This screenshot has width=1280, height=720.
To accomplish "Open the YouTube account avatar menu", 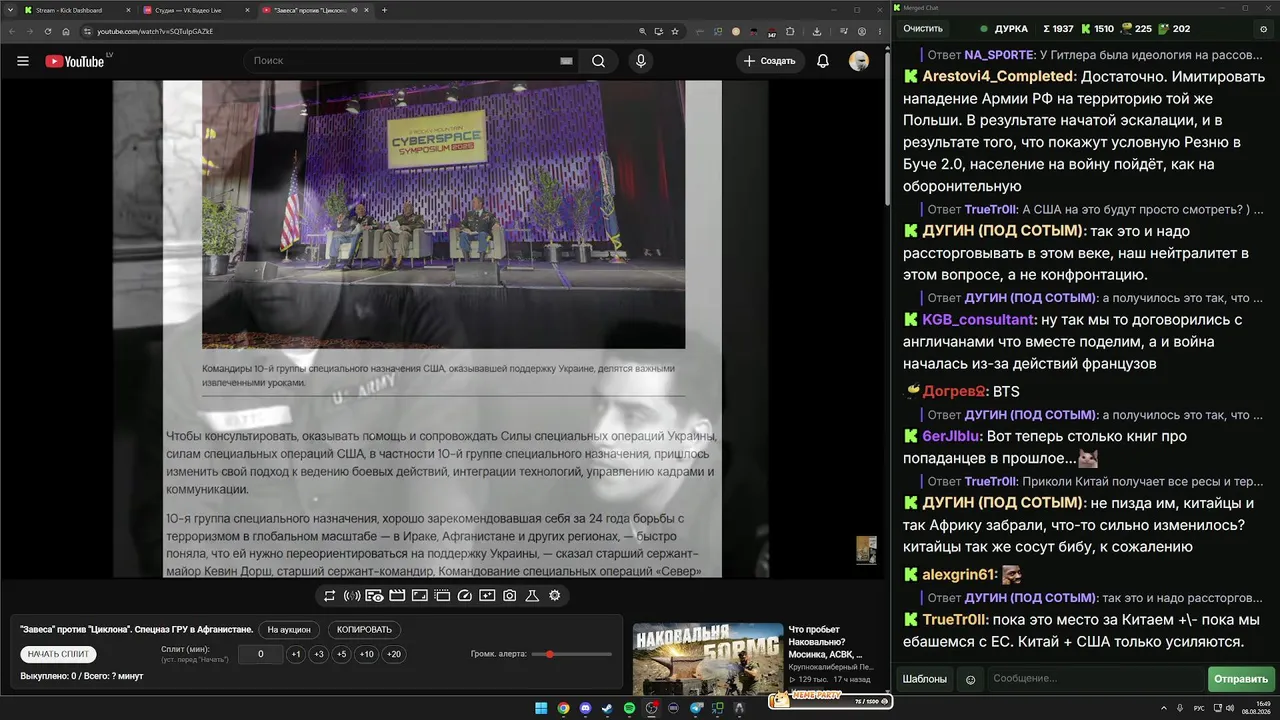I will pyautogui.click(x=859, y=61).
